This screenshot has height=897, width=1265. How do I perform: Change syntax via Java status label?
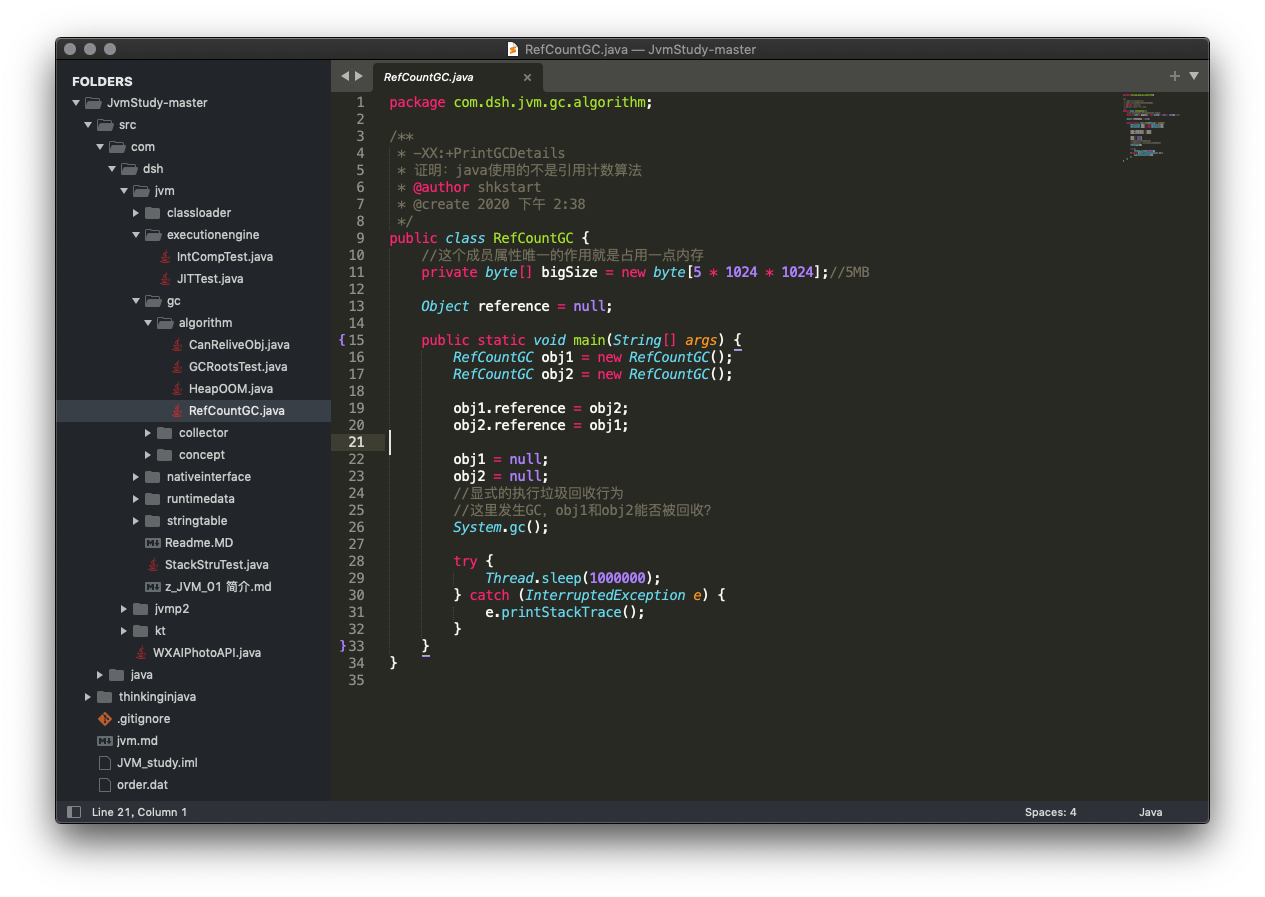click(x=1150, y=812)
